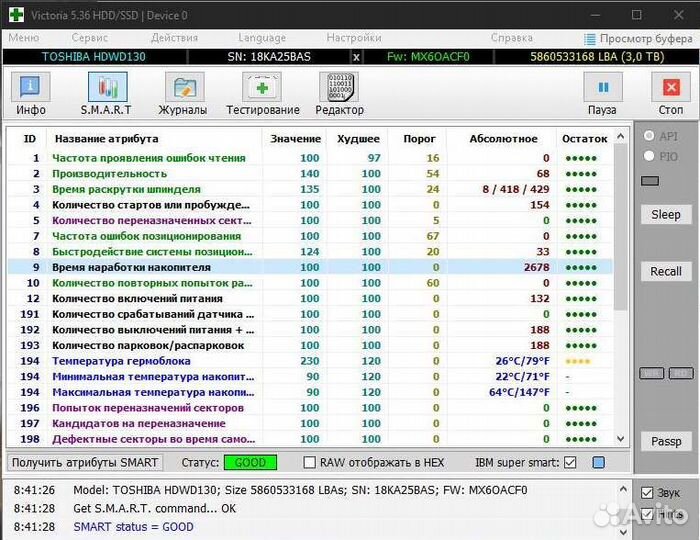Screen dimensions: 700x540
Task: Open the Инфо panel icon
Action: [30, 87]
